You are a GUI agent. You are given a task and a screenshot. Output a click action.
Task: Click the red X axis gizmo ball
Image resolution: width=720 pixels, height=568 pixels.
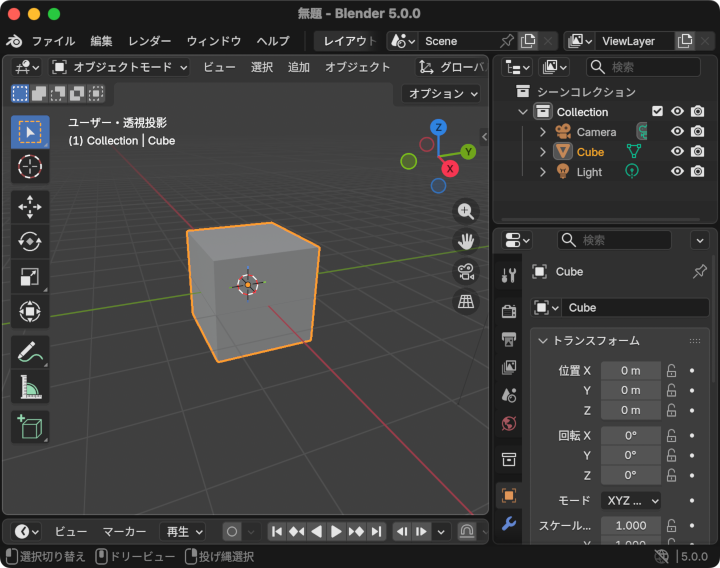click(450, 169)
